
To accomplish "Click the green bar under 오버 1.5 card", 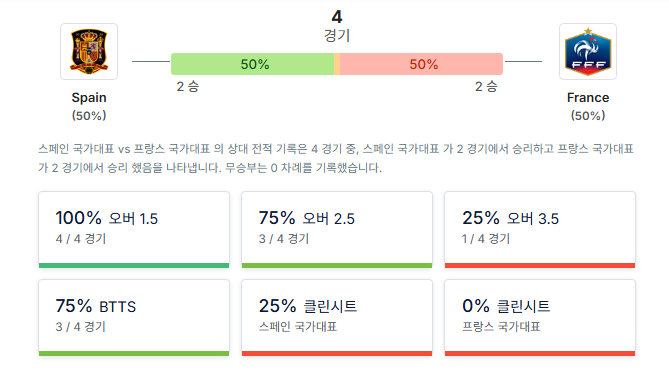I will [x=134, y=265].
